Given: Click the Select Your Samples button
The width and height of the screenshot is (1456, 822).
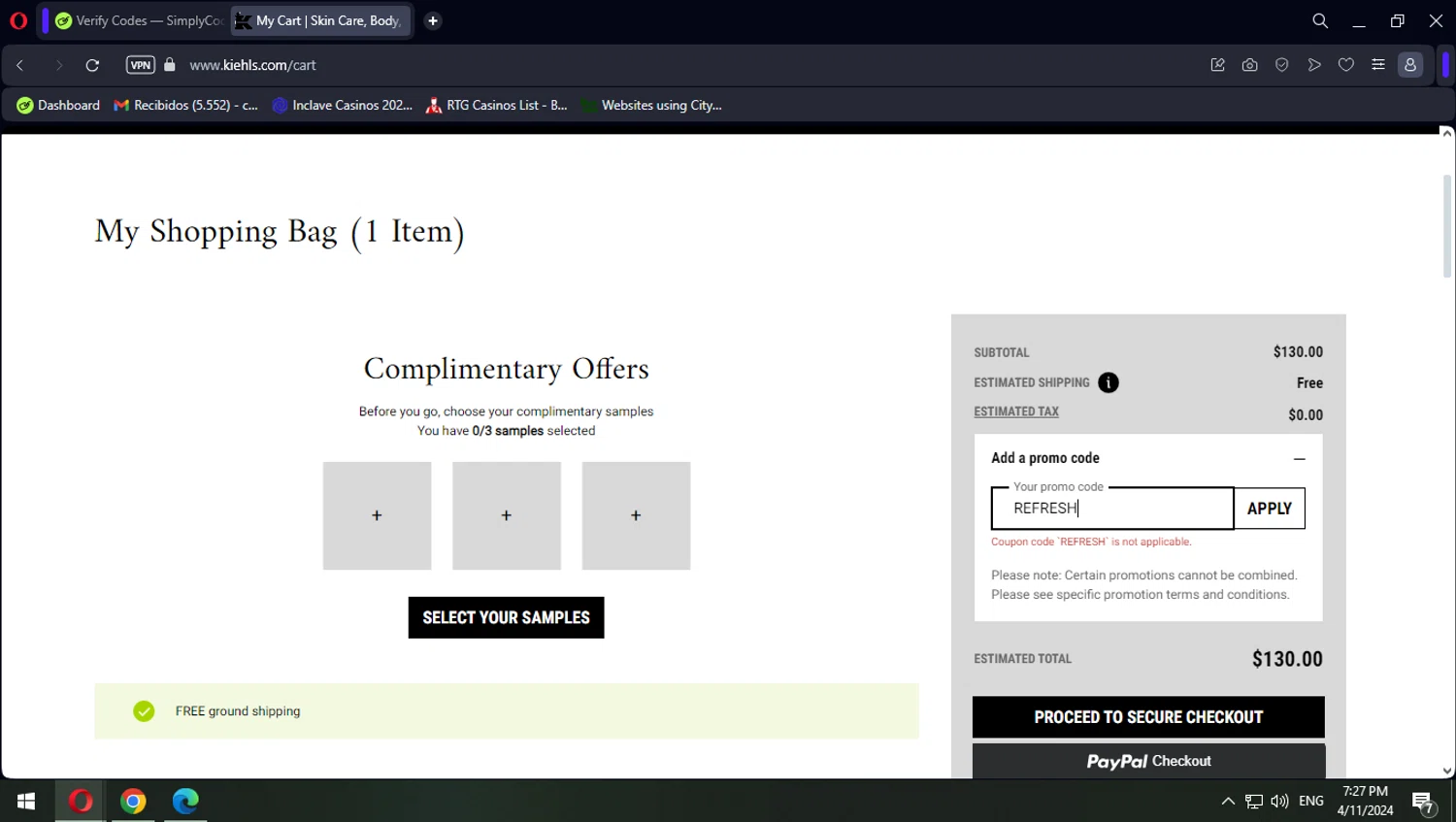Looking at the screenshot, I should coord(506,617).
